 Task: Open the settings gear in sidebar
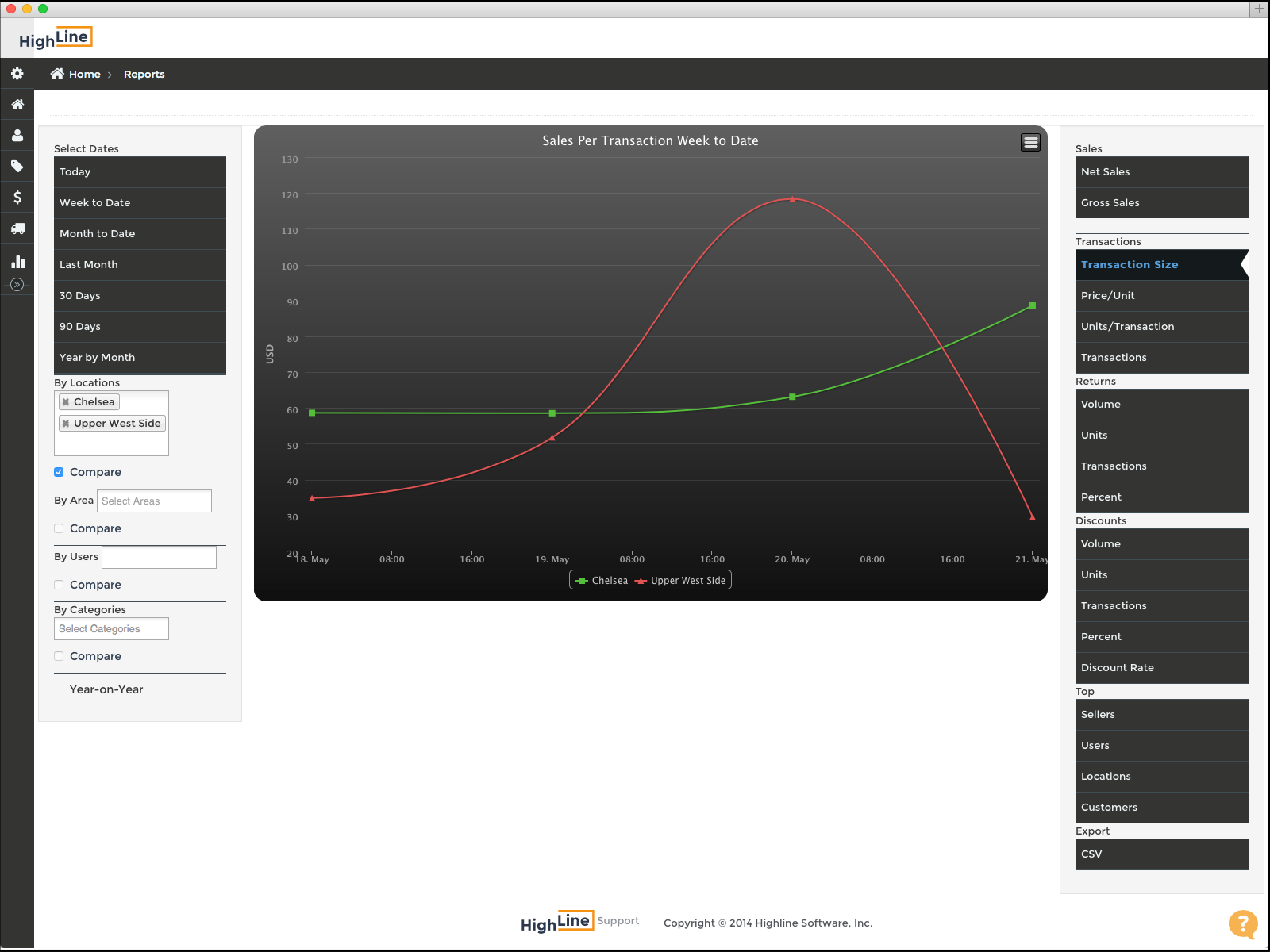[x=17, y=74]
